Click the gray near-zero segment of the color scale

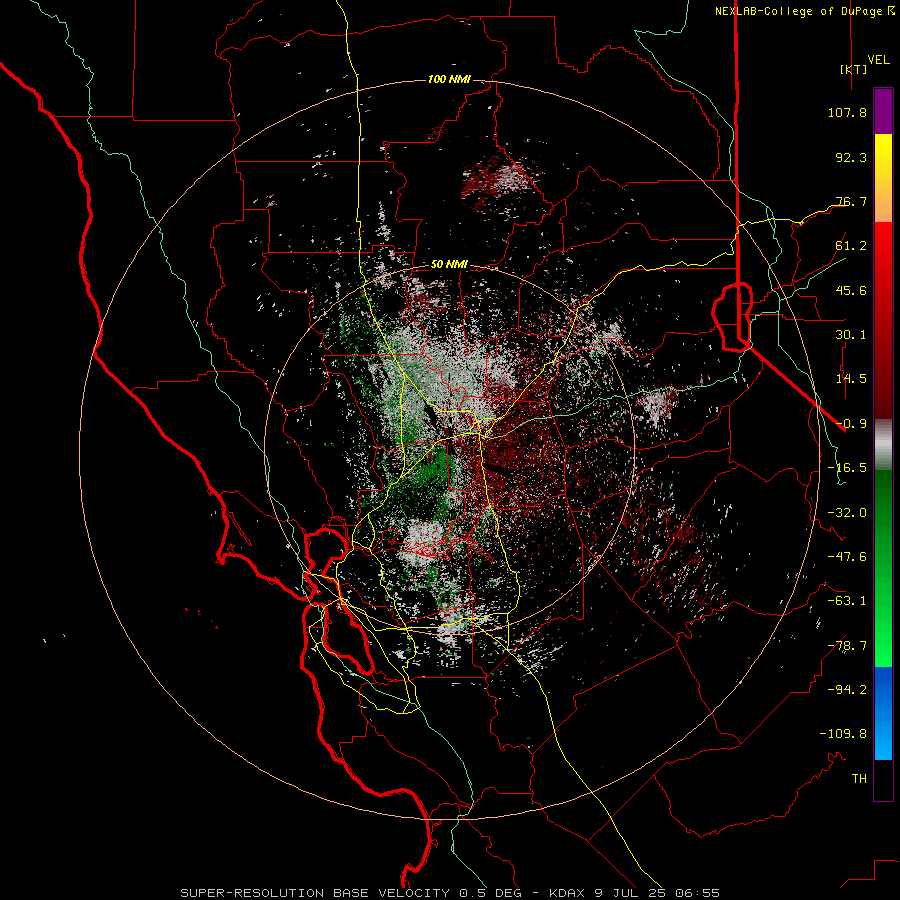point(883,444)
